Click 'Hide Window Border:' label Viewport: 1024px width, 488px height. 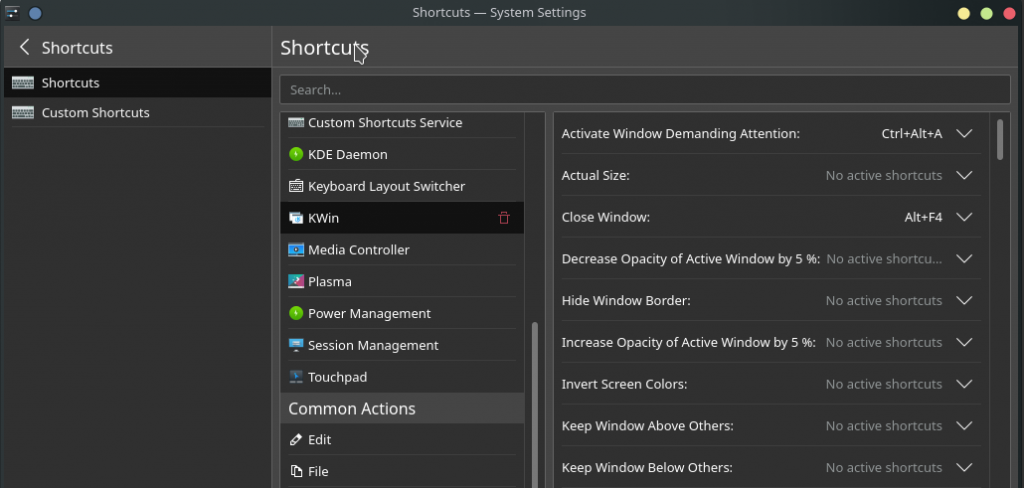[x=626, y=301]
